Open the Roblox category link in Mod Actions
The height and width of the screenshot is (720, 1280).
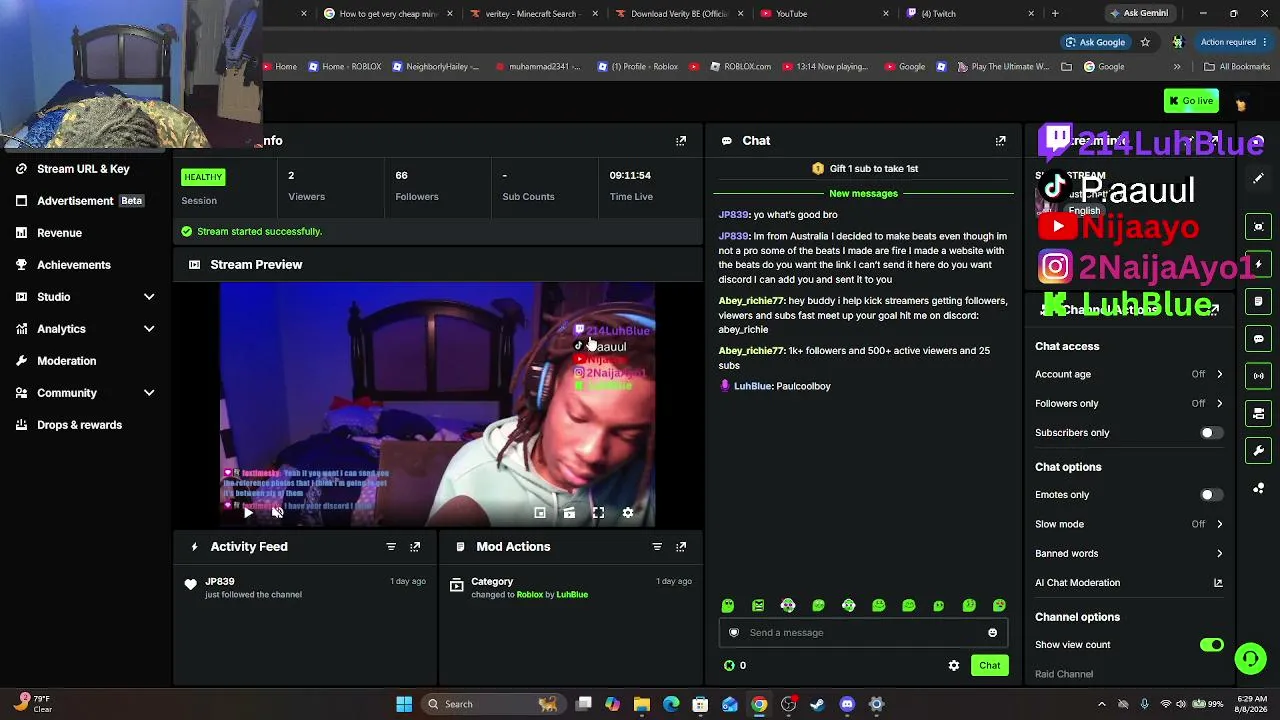530,595
